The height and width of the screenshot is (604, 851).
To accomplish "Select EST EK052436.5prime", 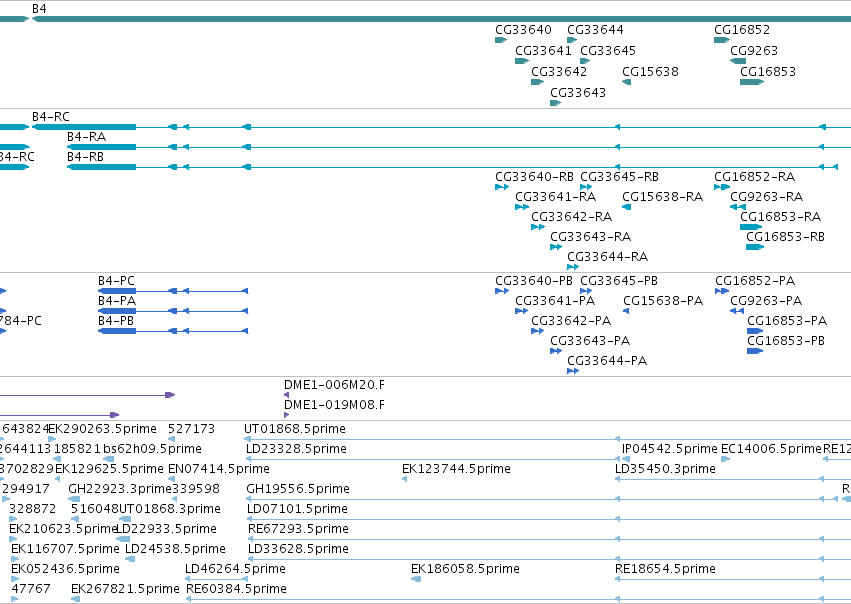I will click(x=65, y=569).
